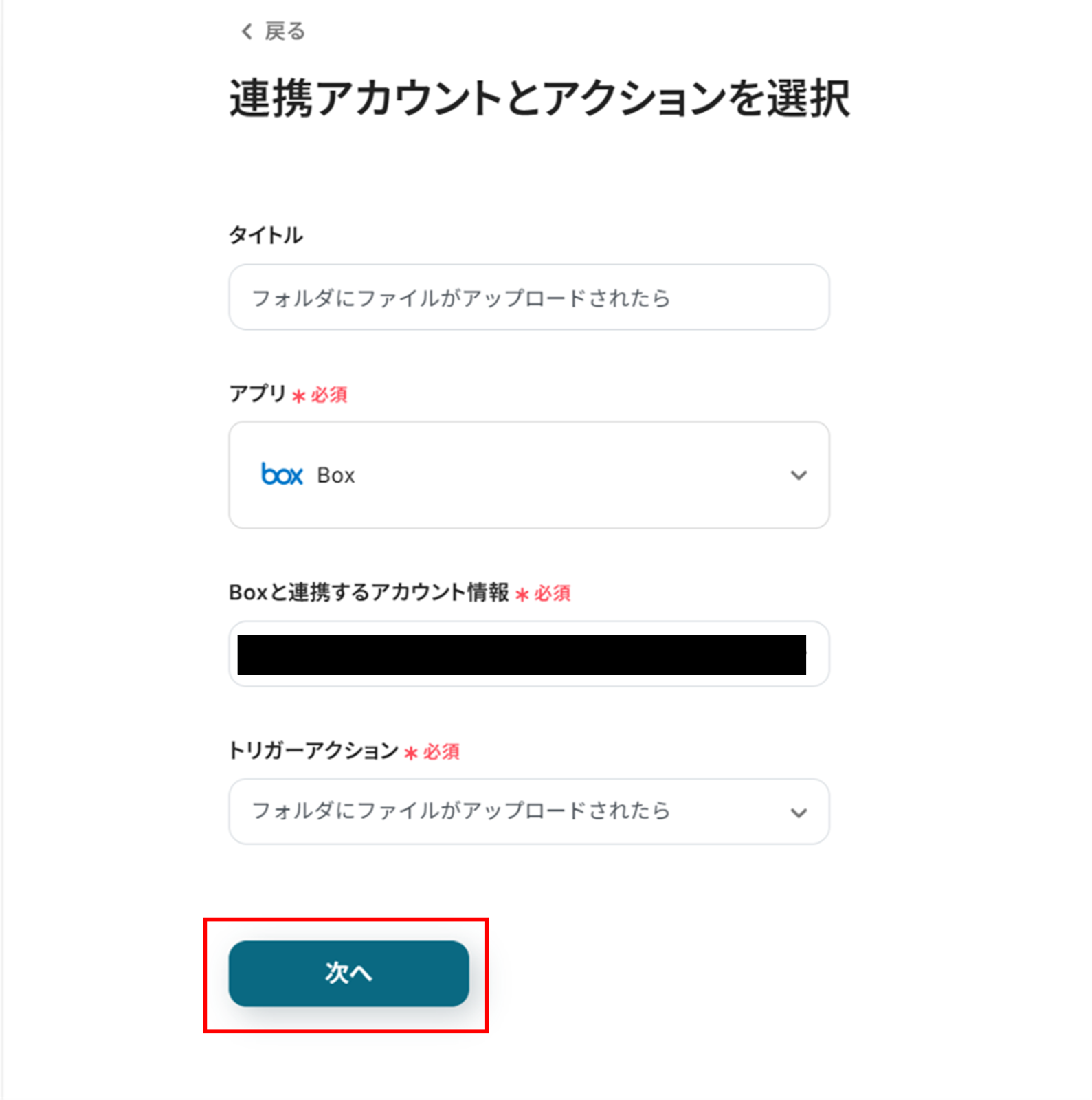This screenshot has height=1100, width=1092.
Task: Click the red asterisk beside Boxと連携するアカウント情報
Action: click(522, 595)
